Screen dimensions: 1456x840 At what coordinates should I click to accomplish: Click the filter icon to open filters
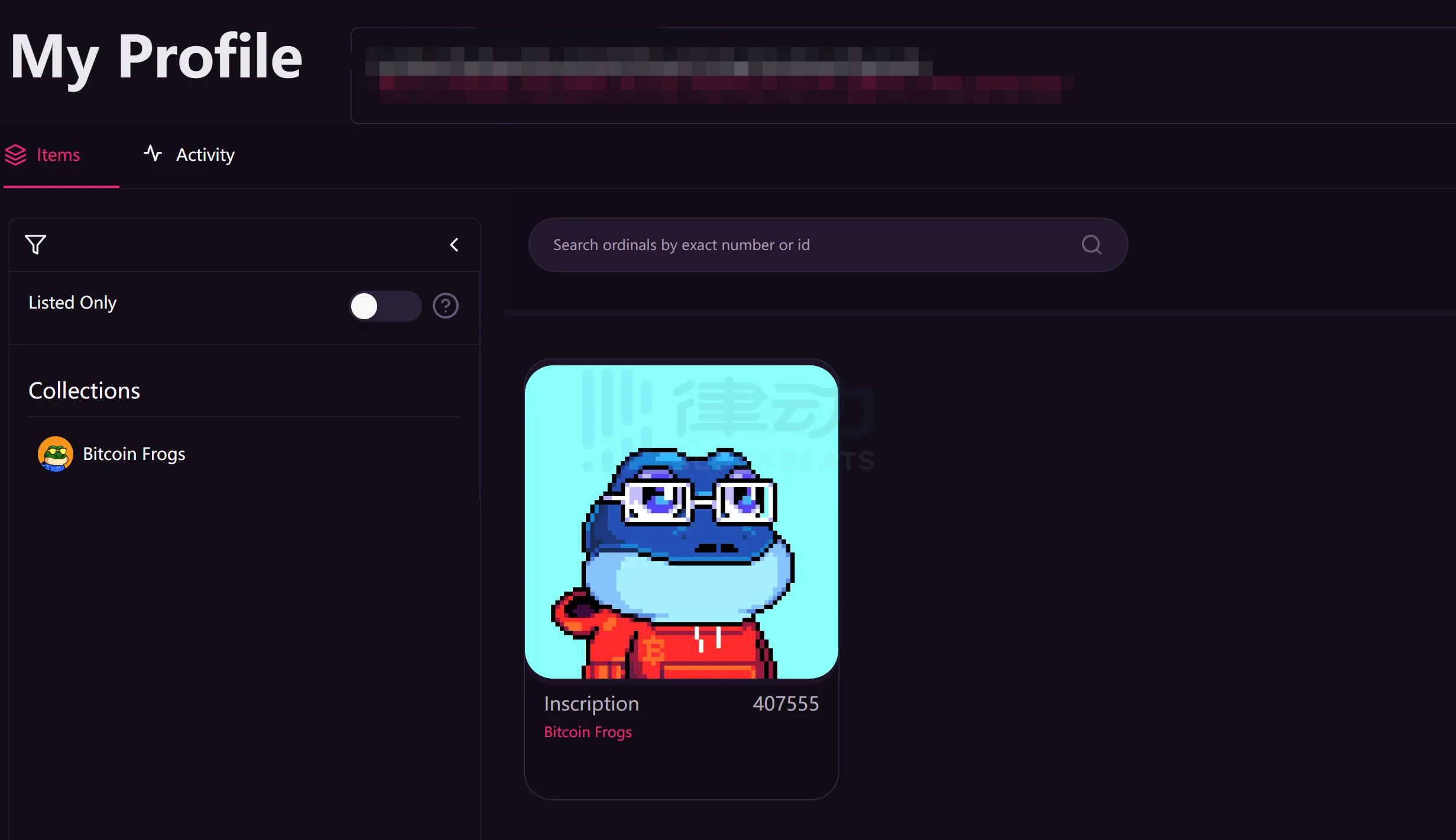pyautogui.click(x=36, y=244)
